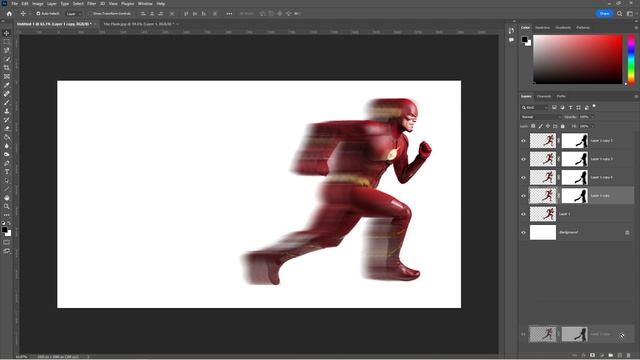Toggle the Auto-Select checkbox
Viewport: 640px width, 360px height.
pos(38,13)
